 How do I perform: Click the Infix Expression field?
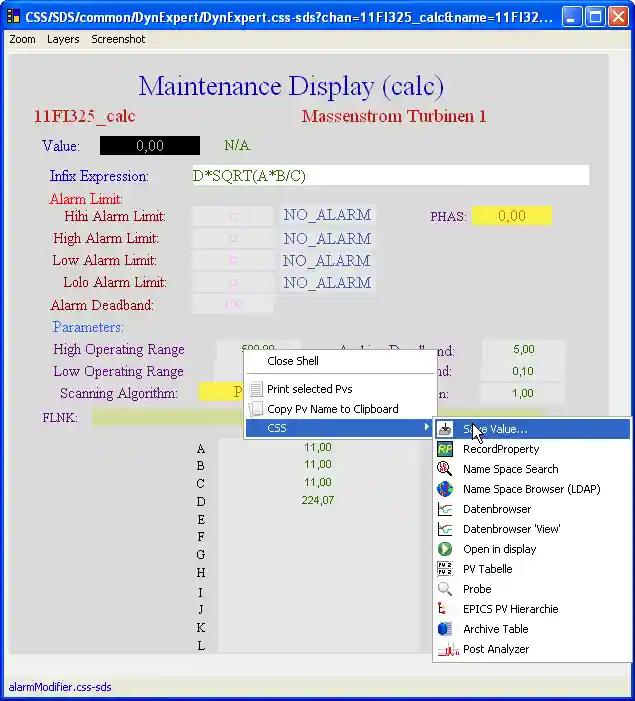click(390, 175)
